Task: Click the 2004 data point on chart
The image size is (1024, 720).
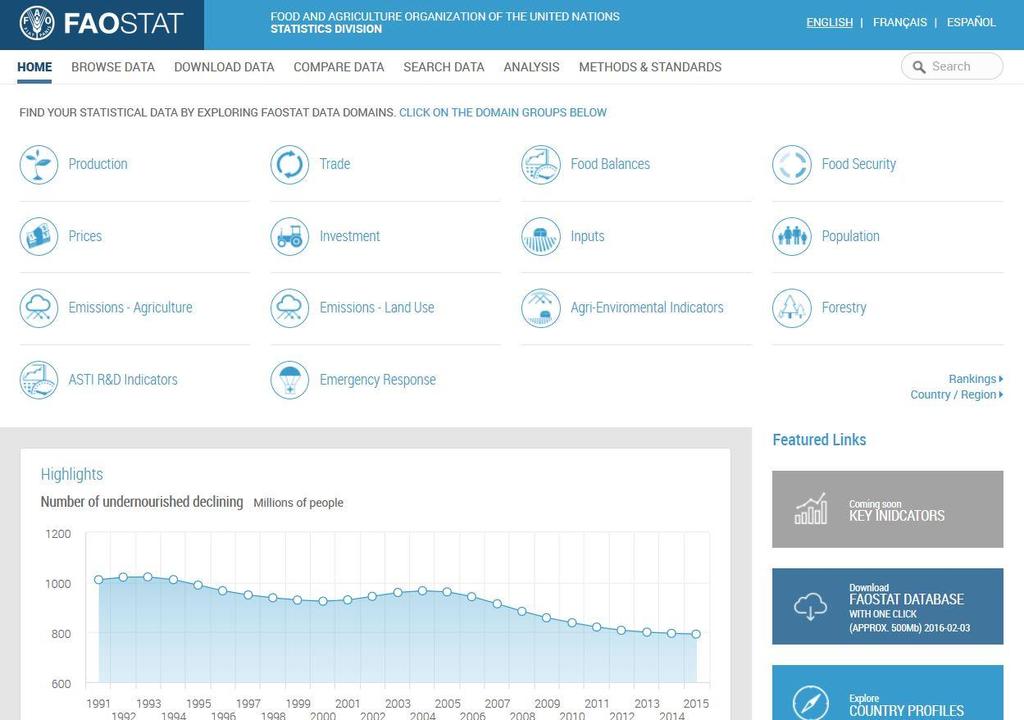Action: click(x=423, y=591)
